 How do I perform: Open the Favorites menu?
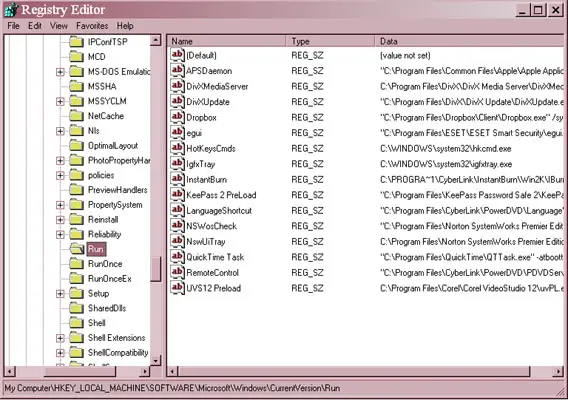point(92,26)
